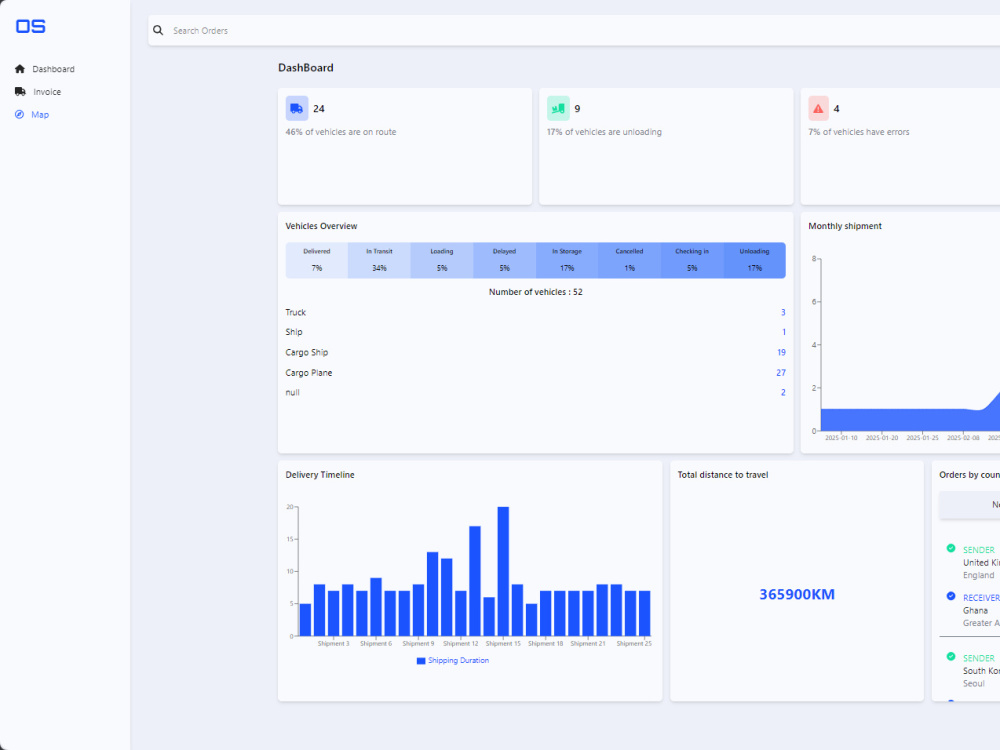
Task: Click the Map compass icon
Action: coord(20,115)
